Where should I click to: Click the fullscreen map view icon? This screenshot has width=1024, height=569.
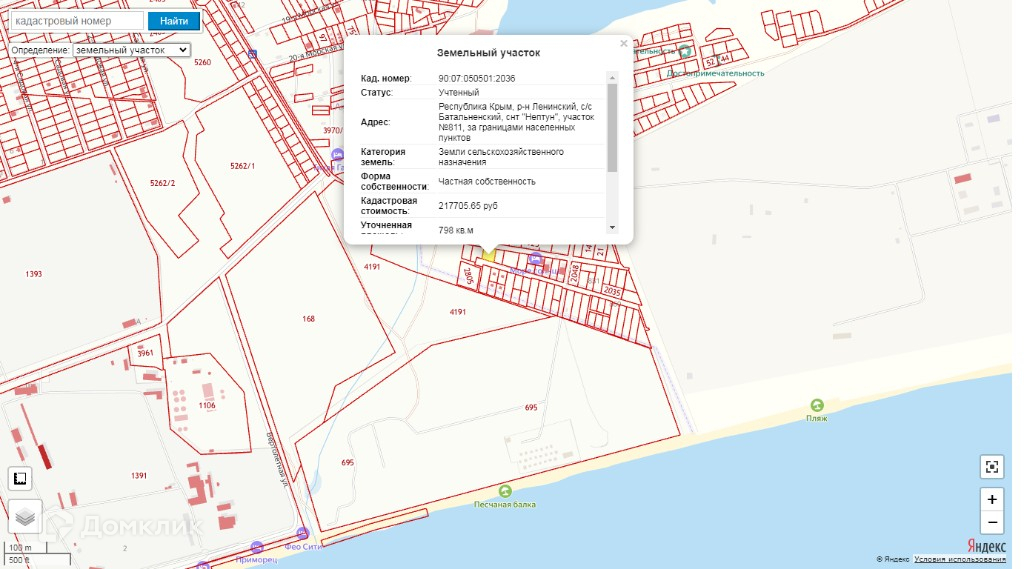pos(991,466)
